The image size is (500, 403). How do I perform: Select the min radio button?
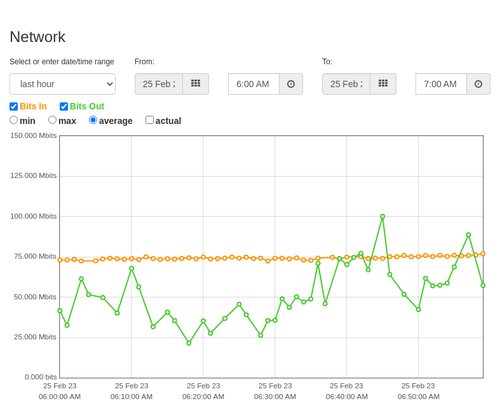click(14, 120)
